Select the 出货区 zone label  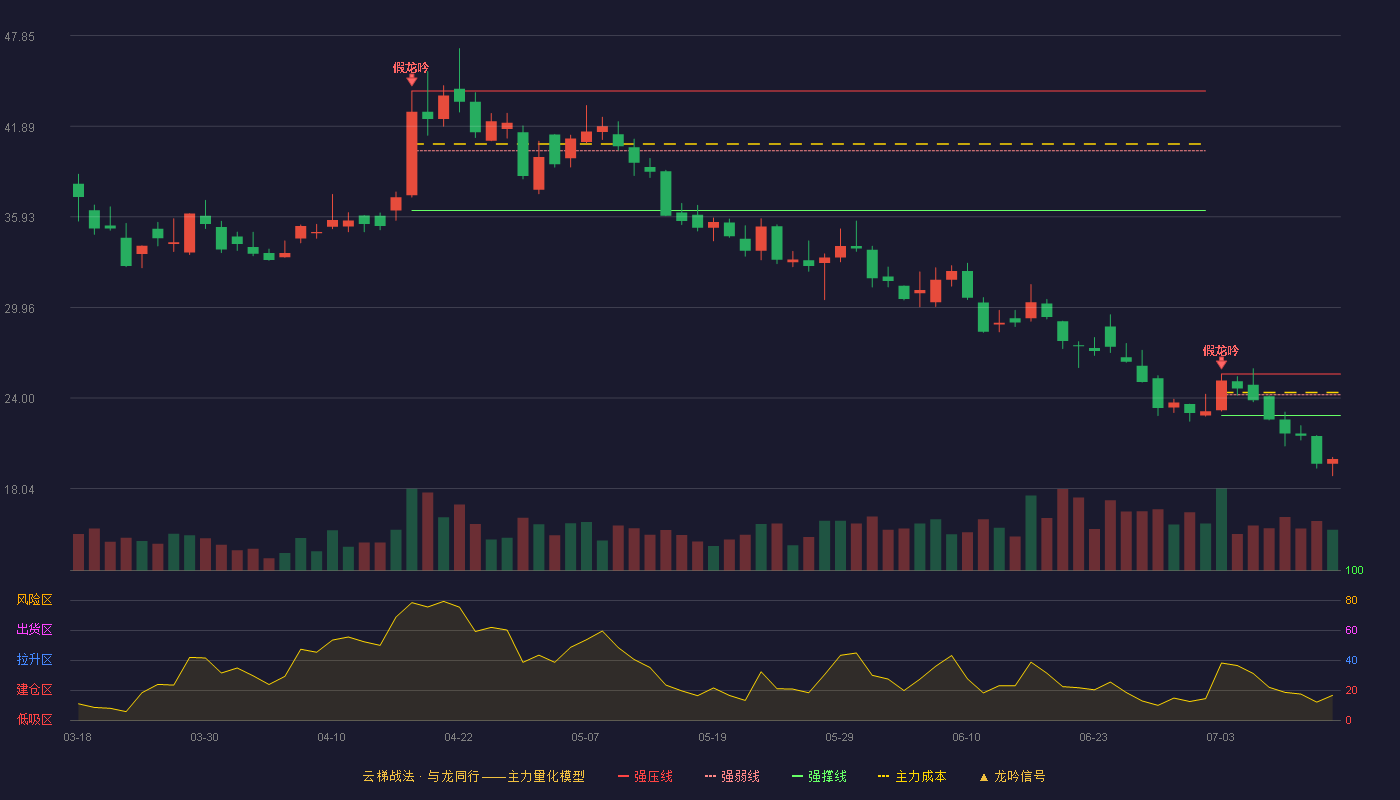34,630
